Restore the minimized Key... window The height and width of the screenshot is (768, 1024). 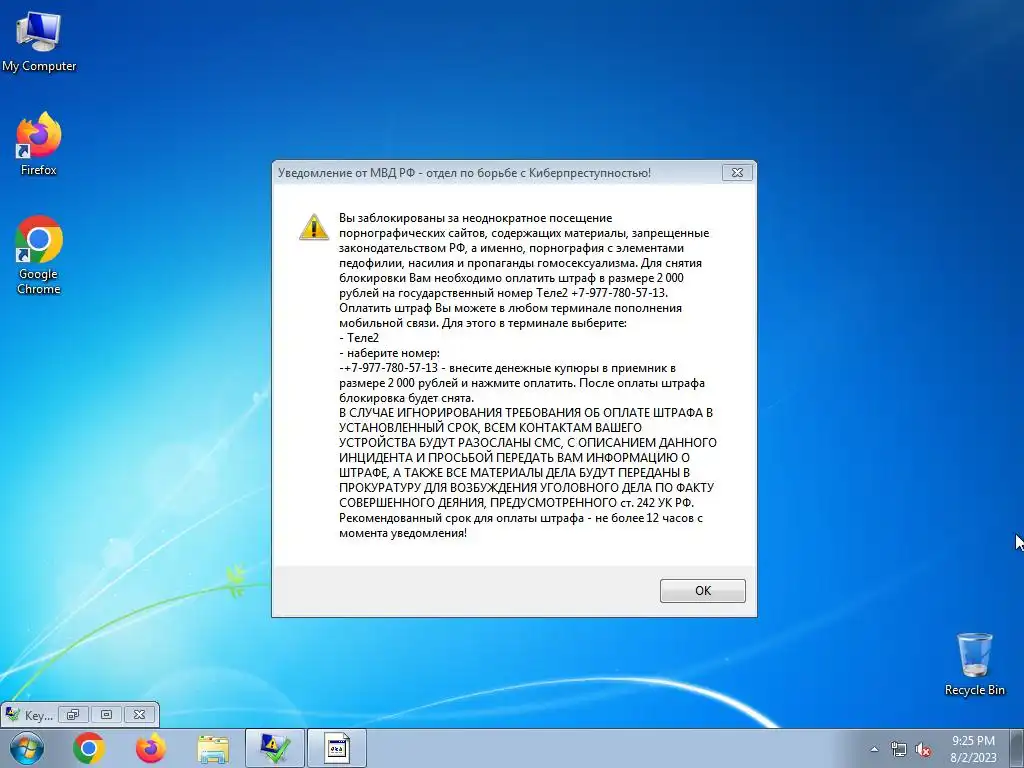(73, 714)
